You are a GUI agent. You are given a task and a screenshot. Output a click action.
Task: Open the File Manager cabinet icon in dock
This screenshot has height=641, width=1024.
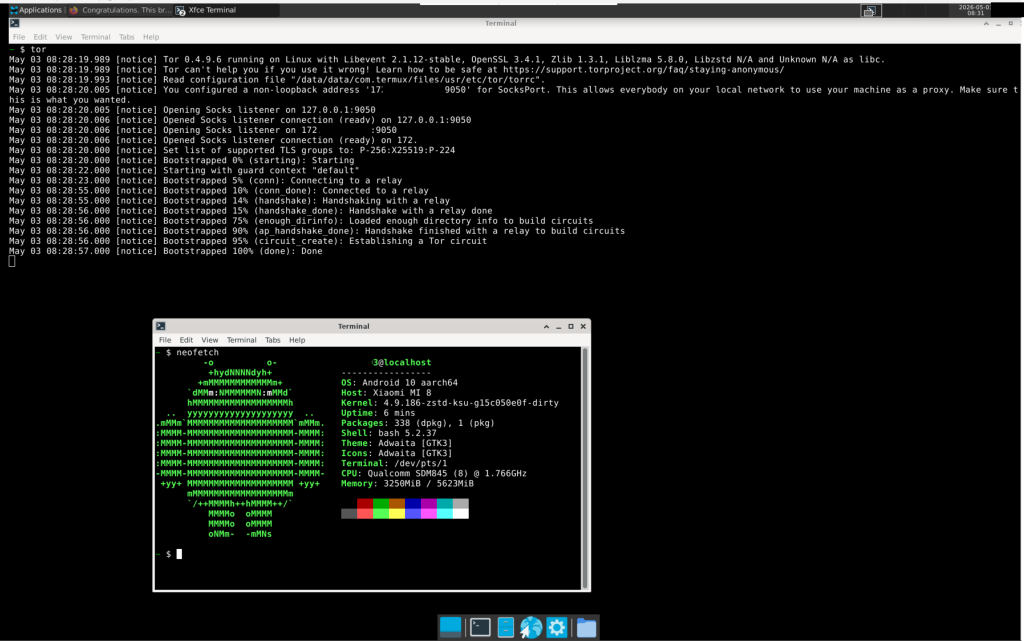[x=505, y=627]
